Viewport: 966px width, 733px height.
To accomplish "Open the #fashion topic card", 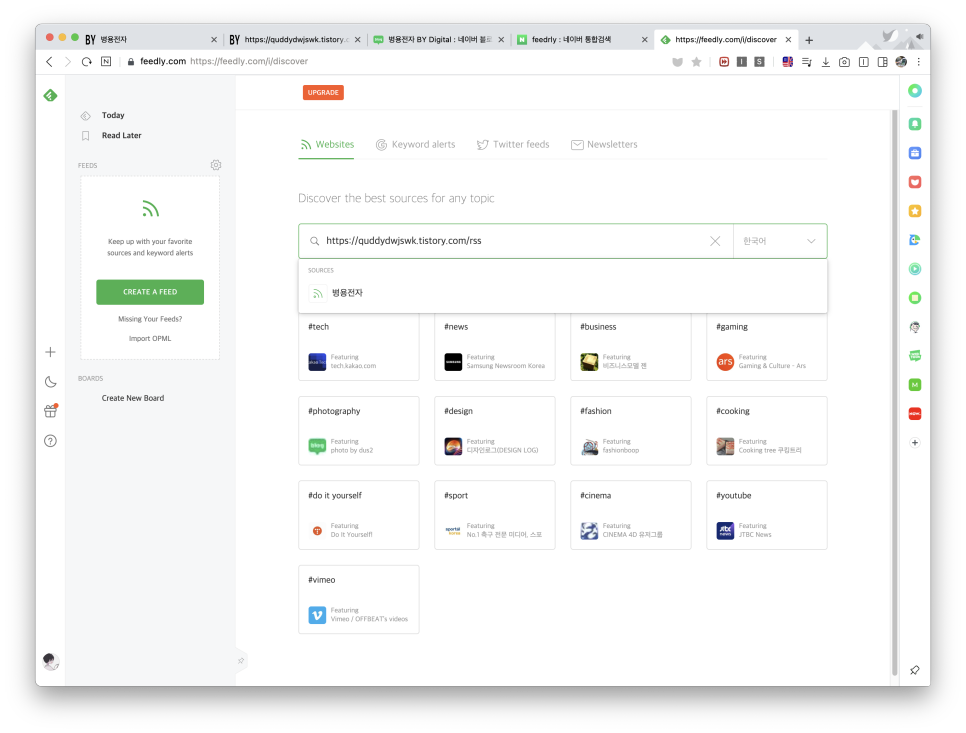I will pos(631,431).
